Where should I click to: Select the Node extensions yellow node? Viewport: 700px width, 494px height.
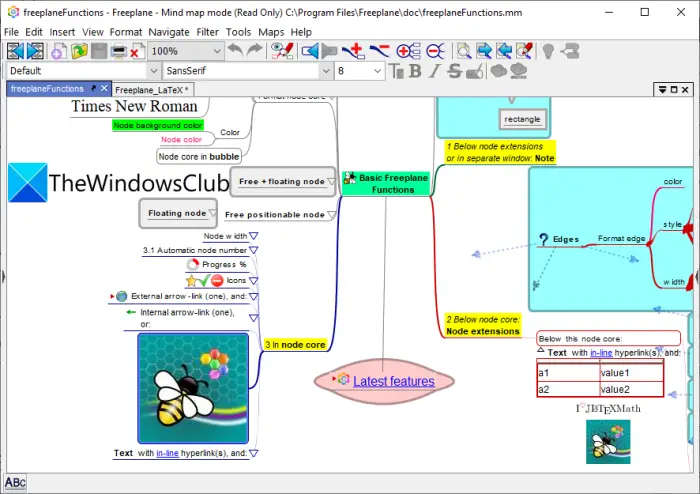click(483, 325)
